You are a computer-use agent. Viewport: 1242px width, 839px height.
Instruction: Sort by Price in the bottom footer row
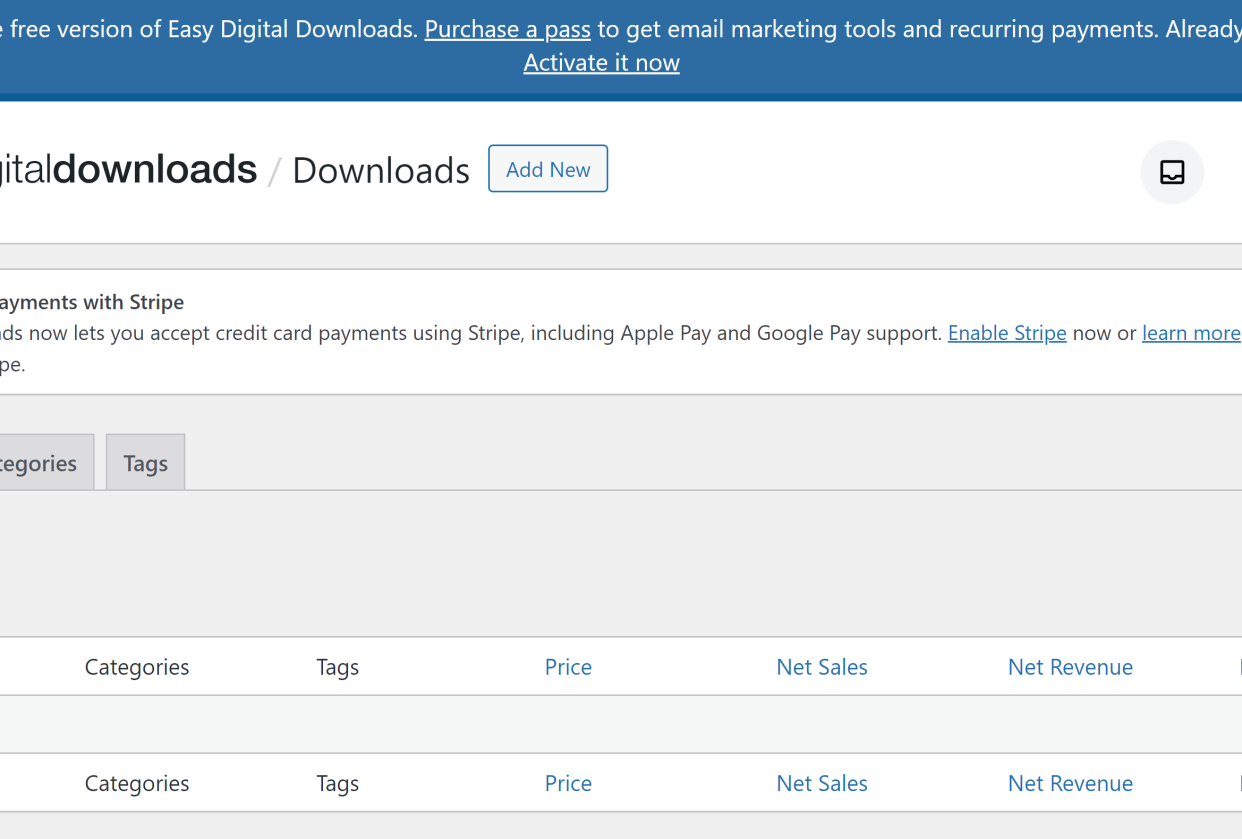pyautogui.click(x=568, y=783)
